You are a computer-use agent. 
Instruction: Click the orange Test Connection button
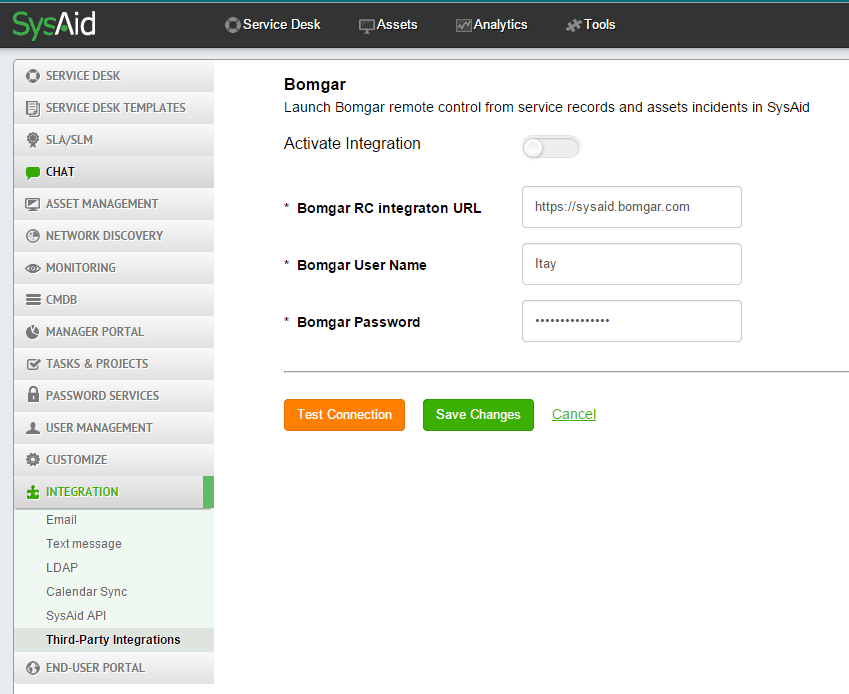point(344,415)
